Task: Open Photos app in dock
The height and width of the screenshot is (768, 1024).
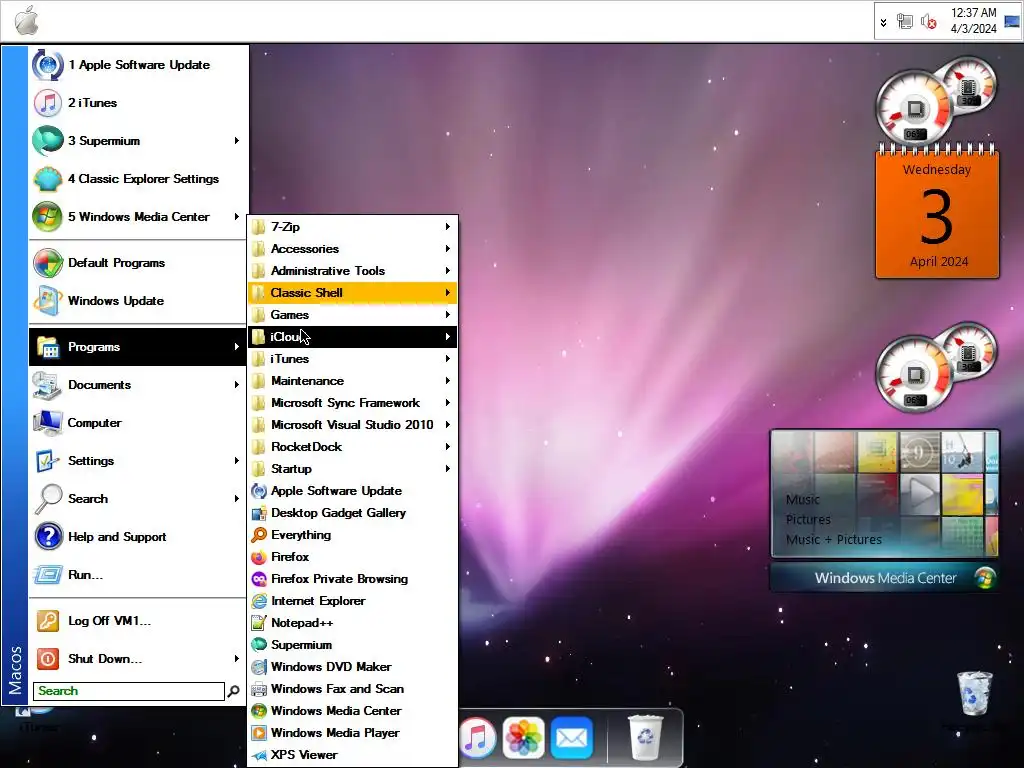Action: tap(523, 738)
